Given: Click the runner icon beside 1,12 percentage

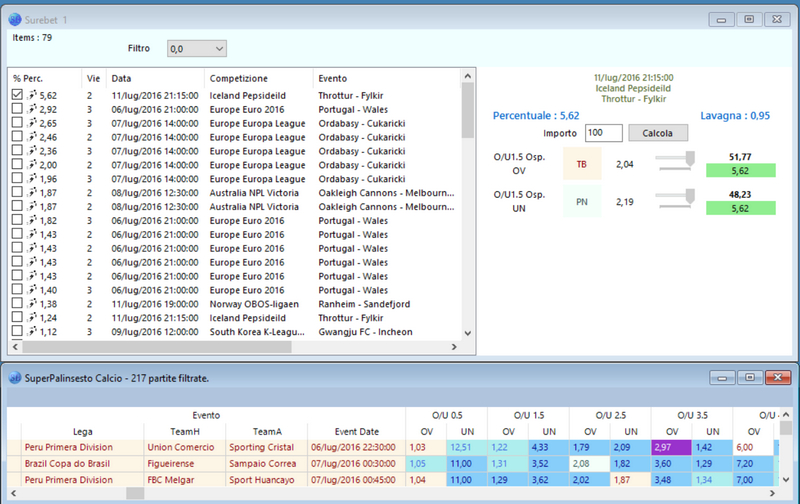Looking at the screenshot, I should pyautogui.click(x=31, y=331).
